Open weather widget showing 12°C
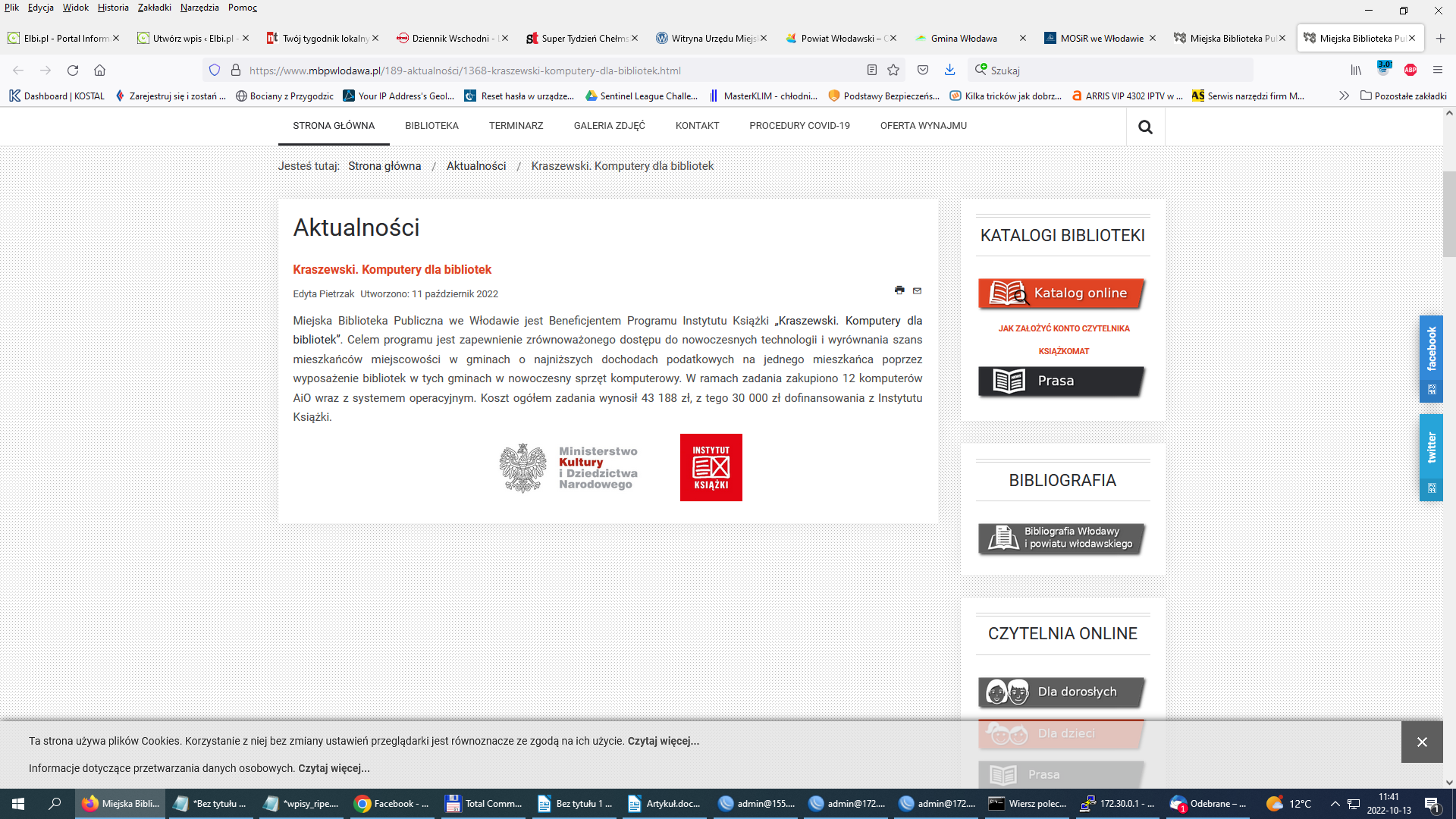Viewport: 1456px width, 819px height. [x=1289, y=804]
